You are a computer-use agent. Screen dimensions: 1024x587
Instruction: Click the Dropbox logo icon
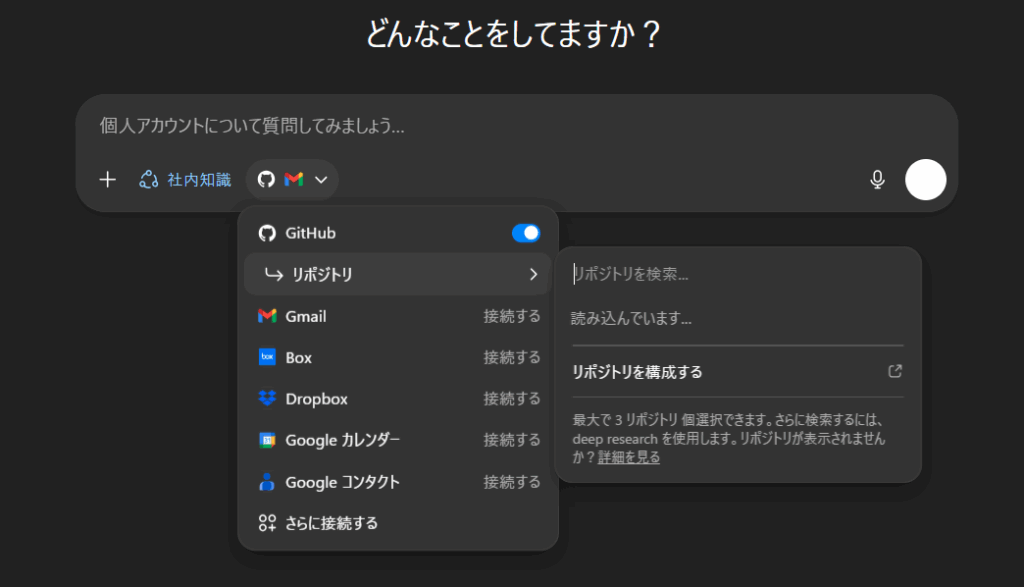[267, 399]
